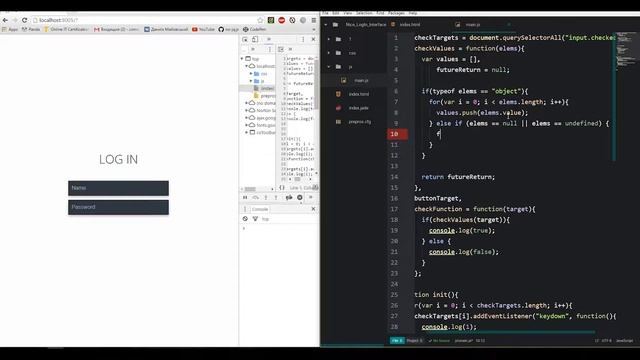This screenshot has height=360, width=640.
Task: Open the View menu in Atom
Action: click(x=347, y=13)
